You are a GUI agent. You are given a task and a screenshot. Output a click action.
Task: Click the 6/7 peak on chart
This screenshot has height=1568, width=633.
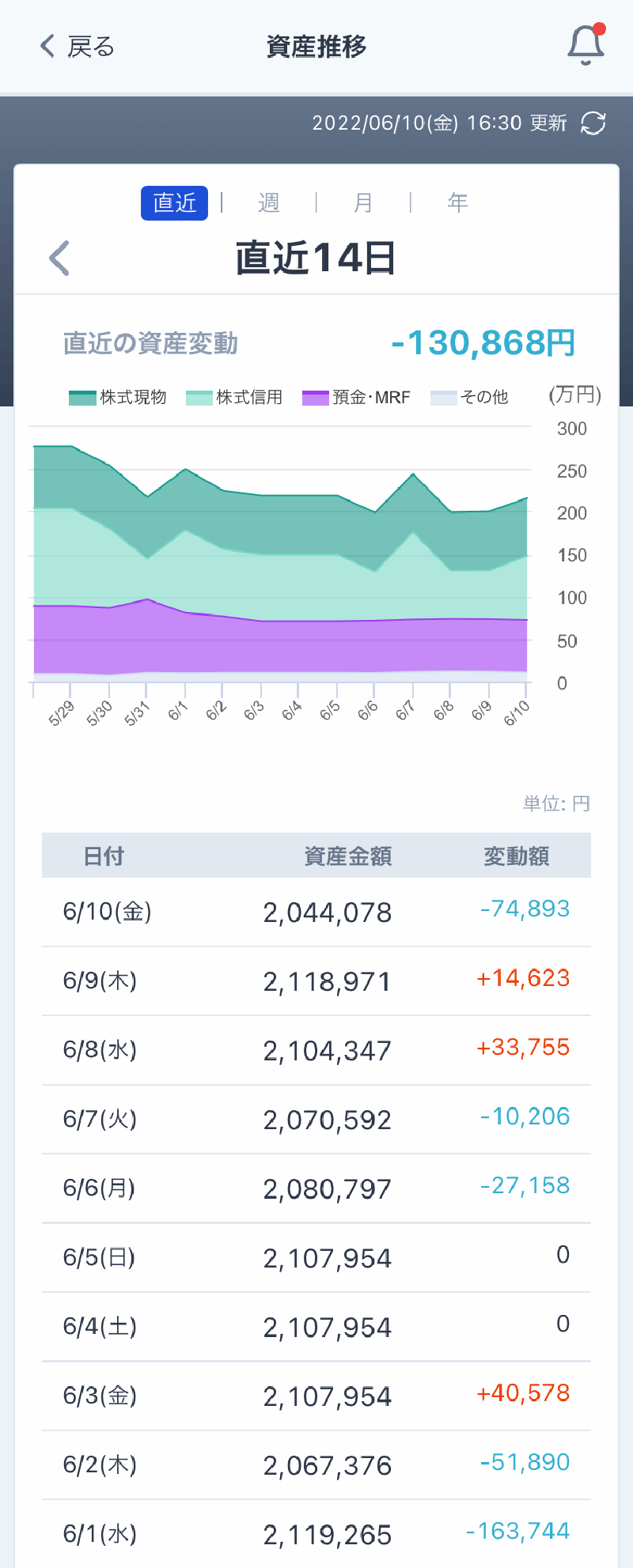(x=413, y=474)
